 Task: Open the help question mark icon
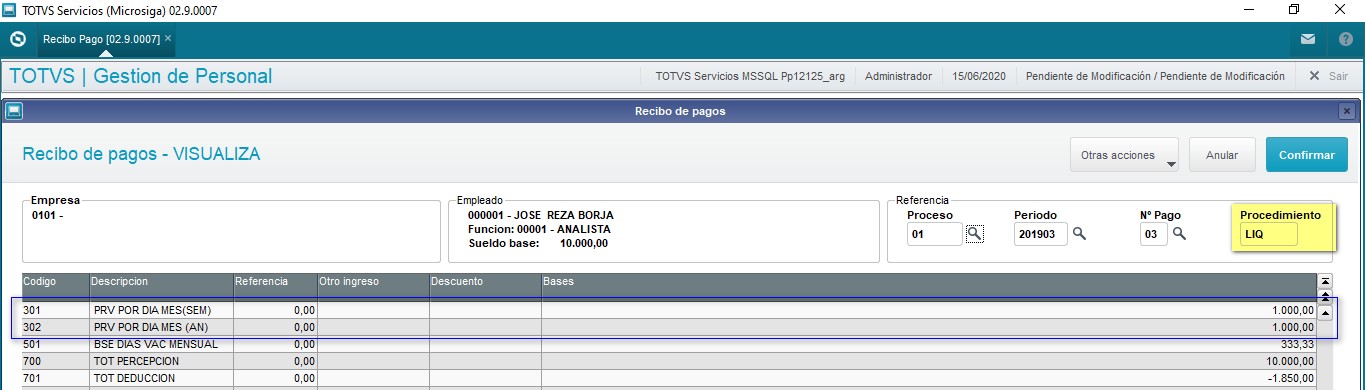pos(1345,39)
